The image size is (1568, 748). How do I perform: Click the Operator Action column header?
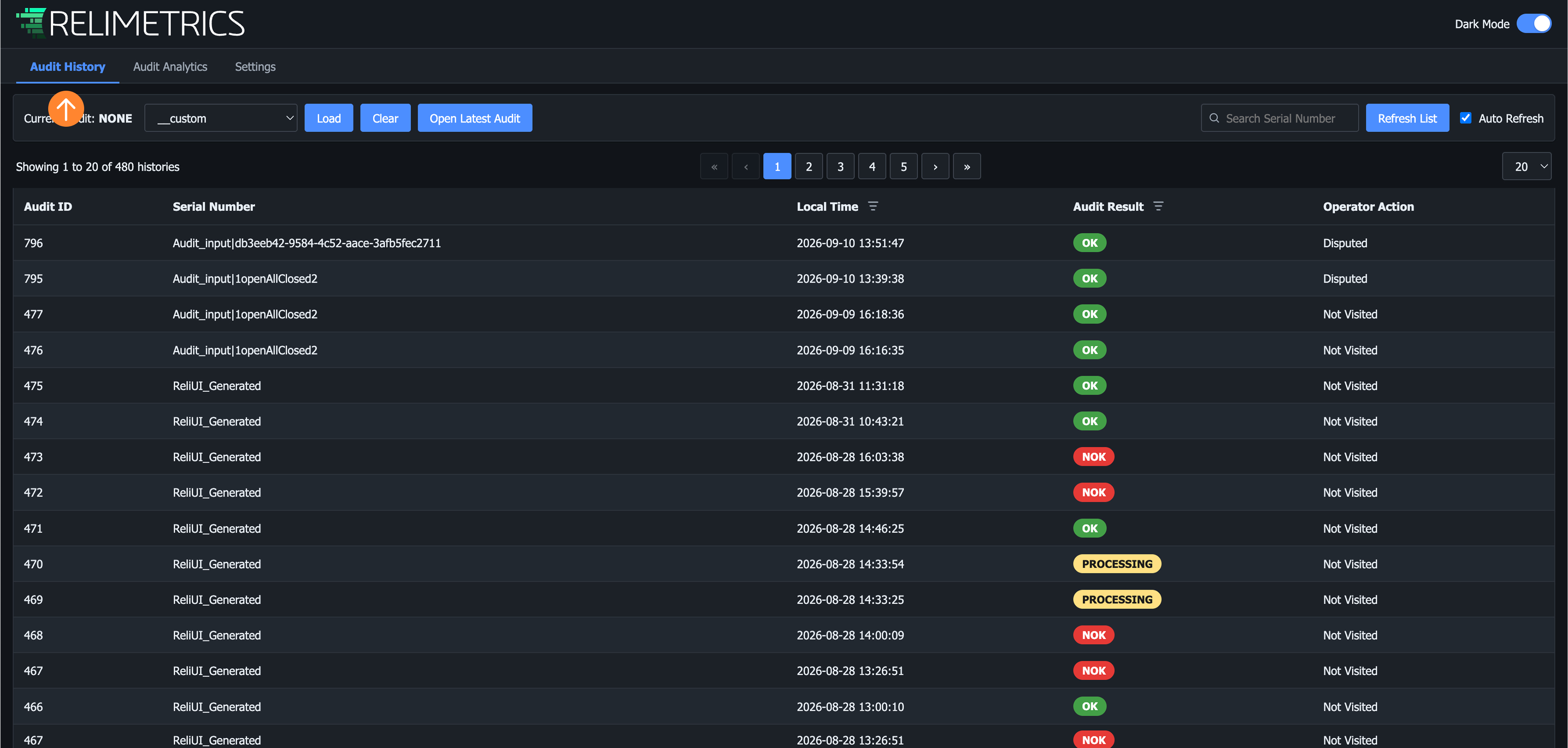pos(1368,206)
